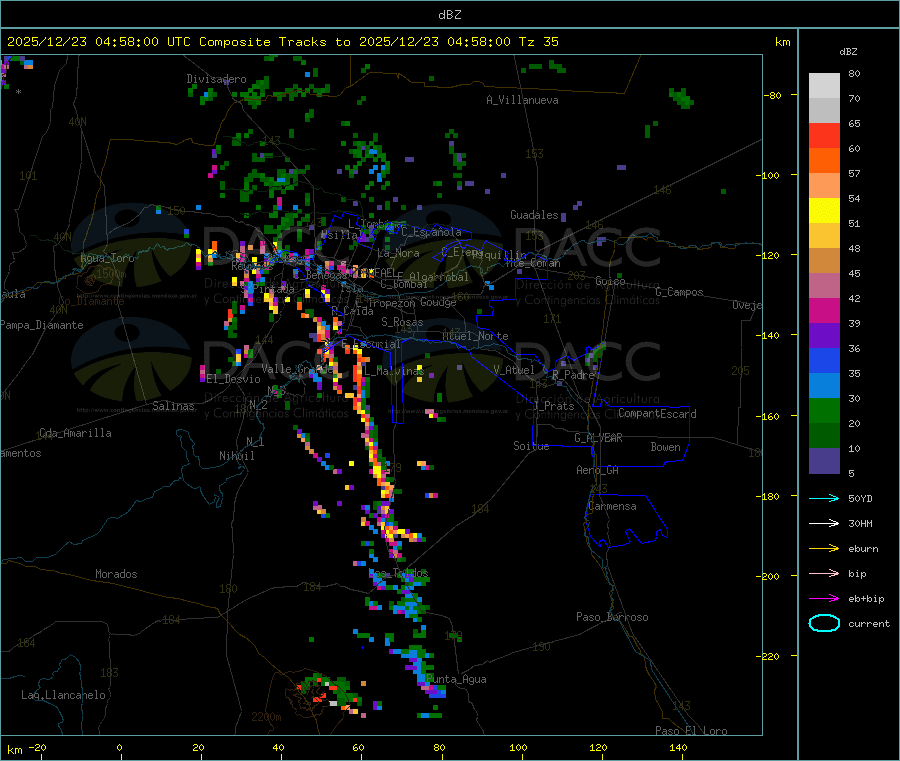Image resolution: width=900 pixels, height=761 pixels.
Task: Click the 'Divisadero' map label
Action: [216, 79]
